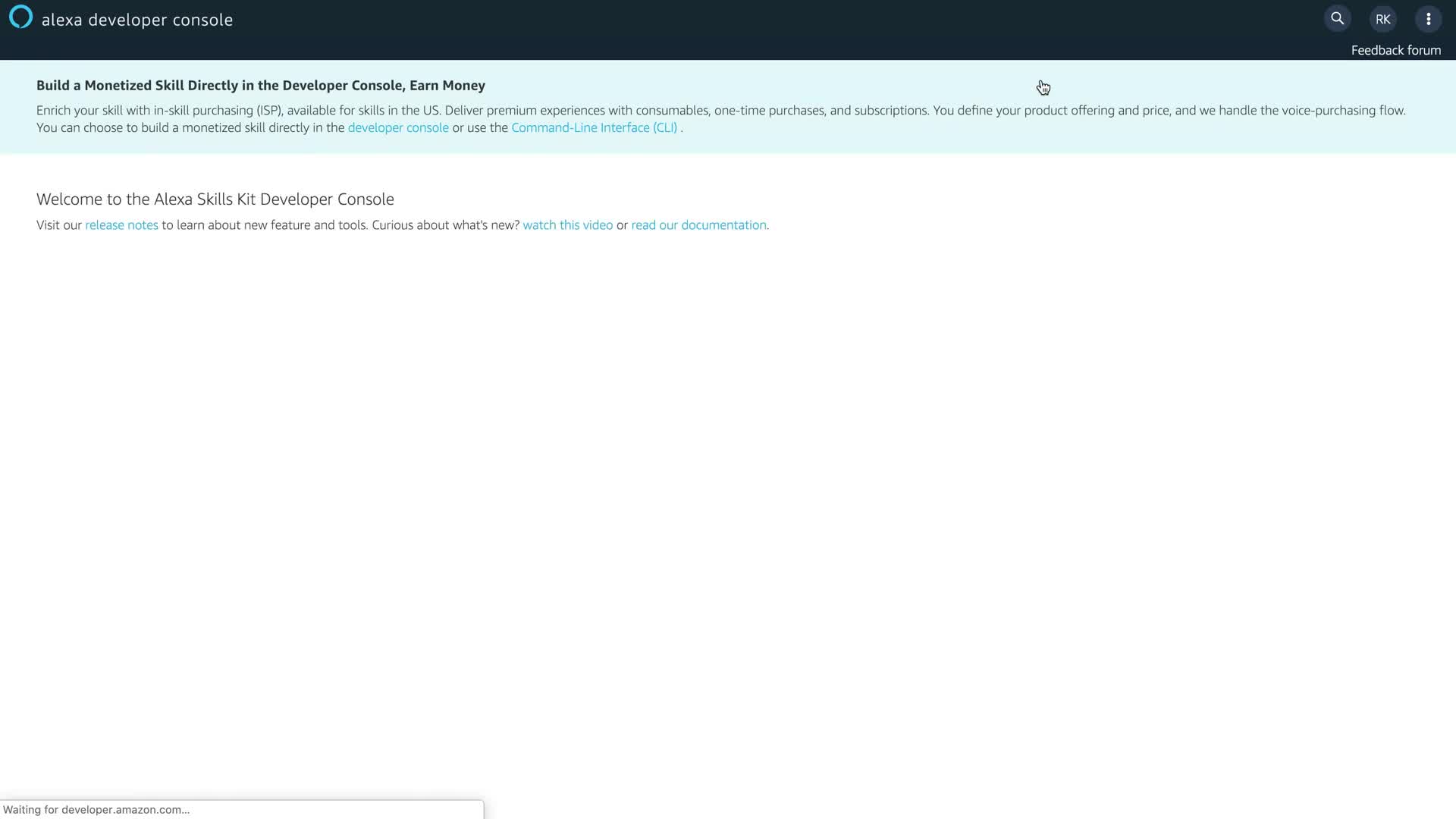
Task: Click the 'or use the' text in banner
Action: tap(479, 128)
